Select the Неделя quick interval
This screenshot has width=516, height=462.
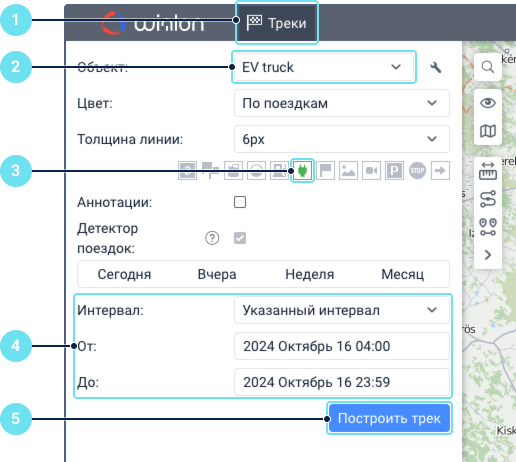[x=310, y=274]
